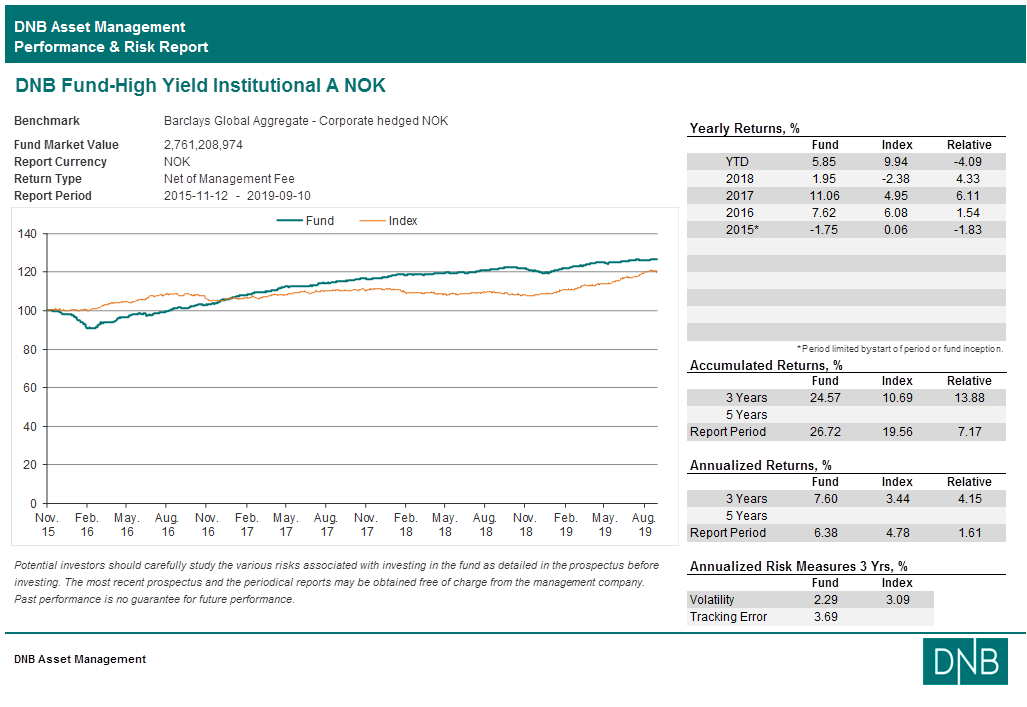Select 2017 index return "4.95"
This screenshot has width=1027, height=707.
tap(896, 196)
